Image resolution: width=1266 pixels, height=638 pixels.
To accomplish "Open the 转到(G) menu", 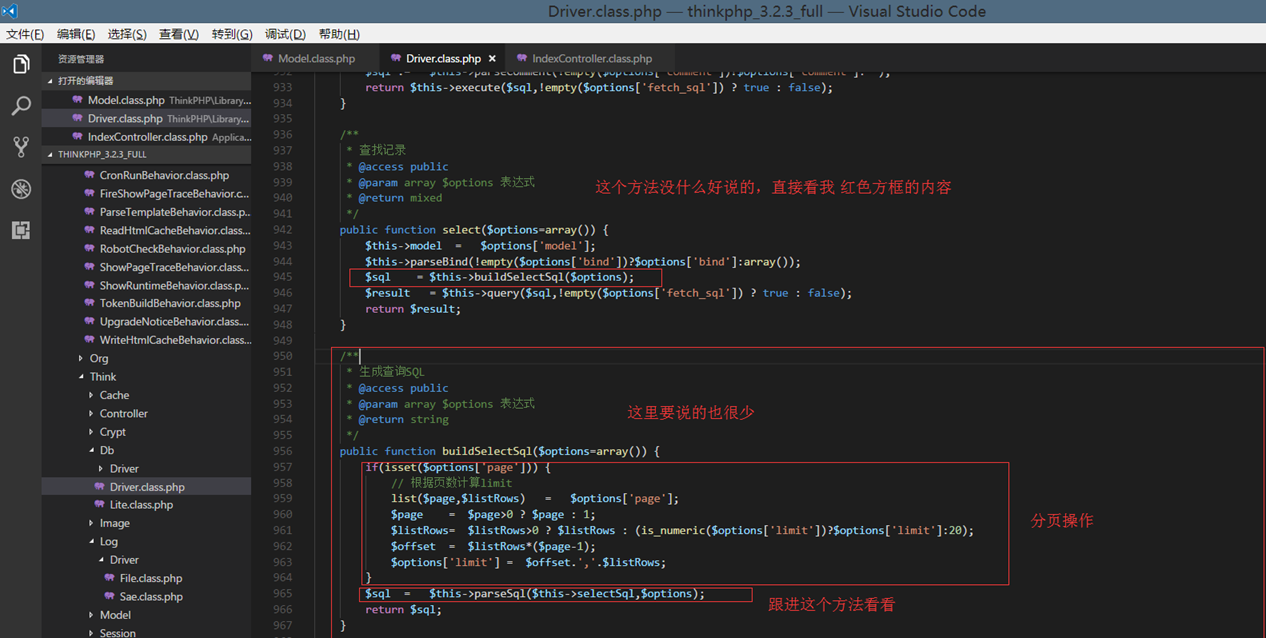I will tap(232, 34).
